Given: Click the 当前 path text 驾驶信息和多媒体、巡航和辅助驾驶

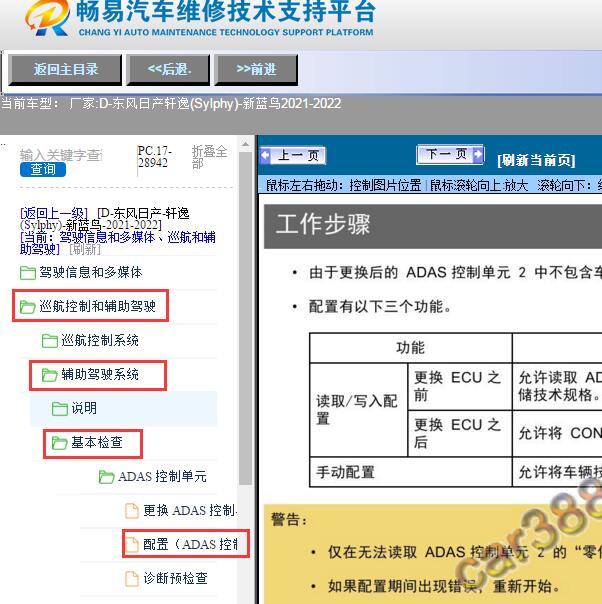Looking at the screenshot, I should point(117,243).
